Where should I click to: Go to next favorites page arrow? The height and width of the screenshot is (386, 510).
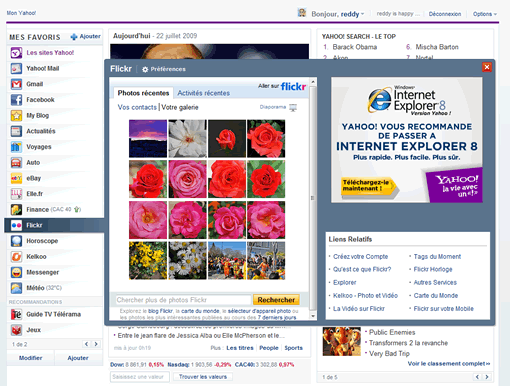coord(96,344)
